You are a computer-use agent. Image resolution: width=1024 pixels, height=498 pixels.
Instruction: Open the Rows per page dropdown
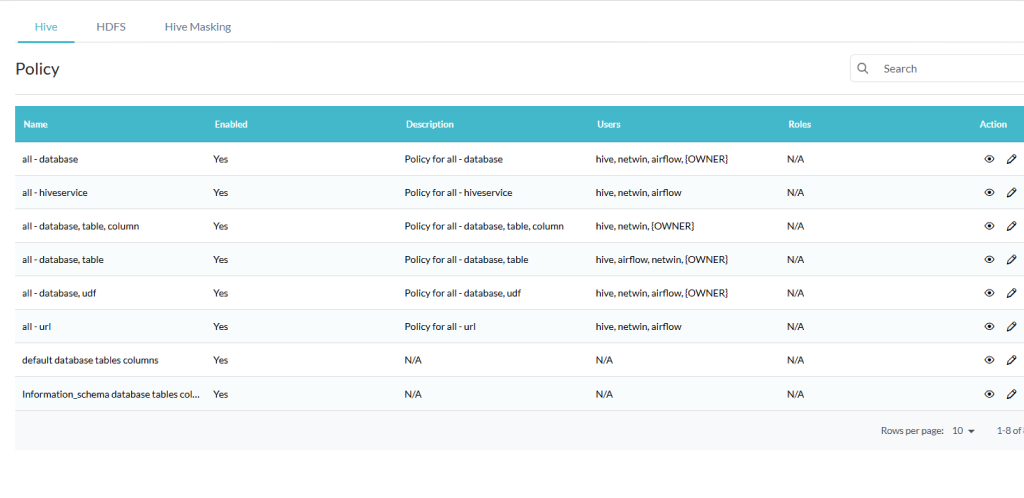click(963, 431)
